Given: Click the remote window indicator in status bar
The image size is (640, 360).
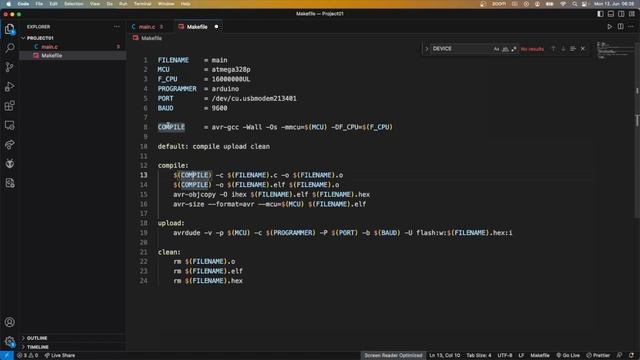Looking at the screenshot, I should 7,356.
